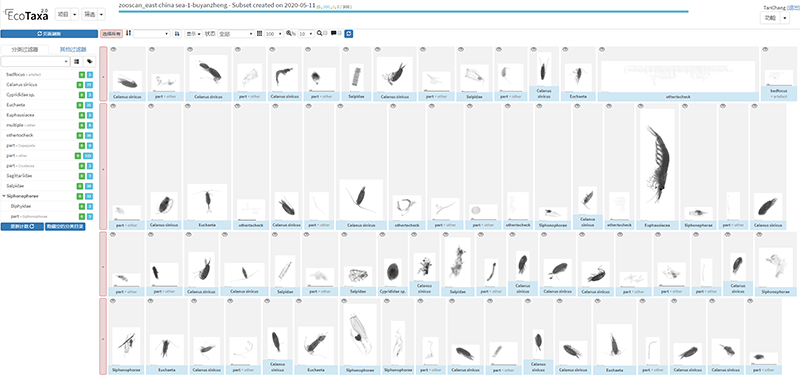Toggle the comment bubble checkbox
The width and height of the screenshot is (800, 376).
[340, 33]
